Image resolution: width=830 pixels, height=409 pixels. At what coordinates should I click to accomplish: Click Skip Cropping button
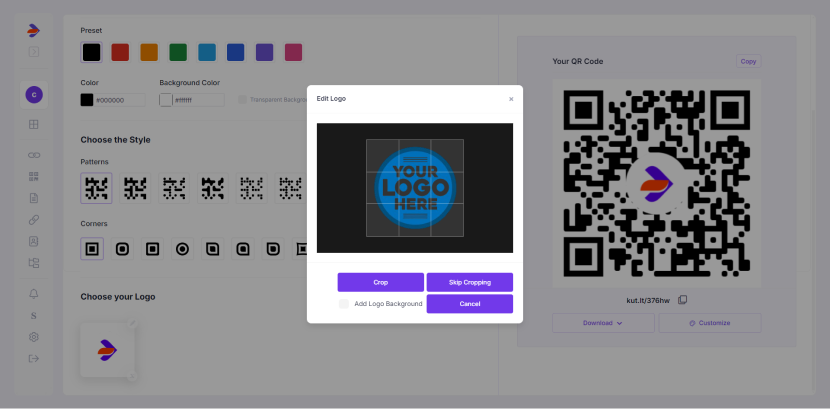coord(470,283)
